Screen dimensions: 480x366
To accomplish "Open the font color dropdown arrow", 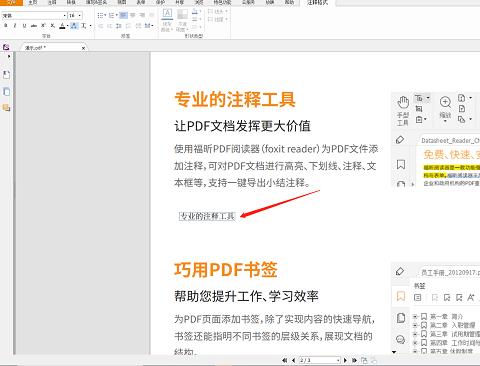I will [x=67, y=26].
